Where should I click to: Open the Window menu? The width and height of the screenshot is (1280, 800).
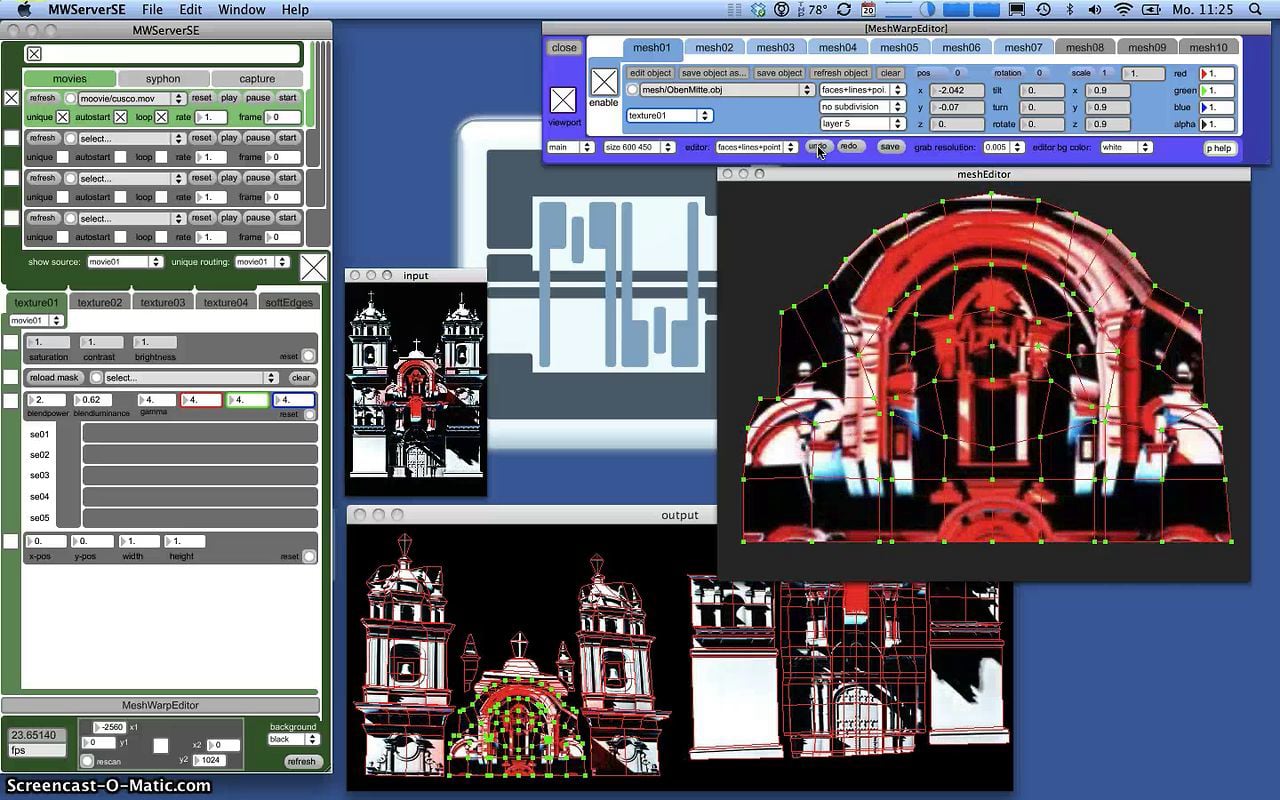coord(241,9)
